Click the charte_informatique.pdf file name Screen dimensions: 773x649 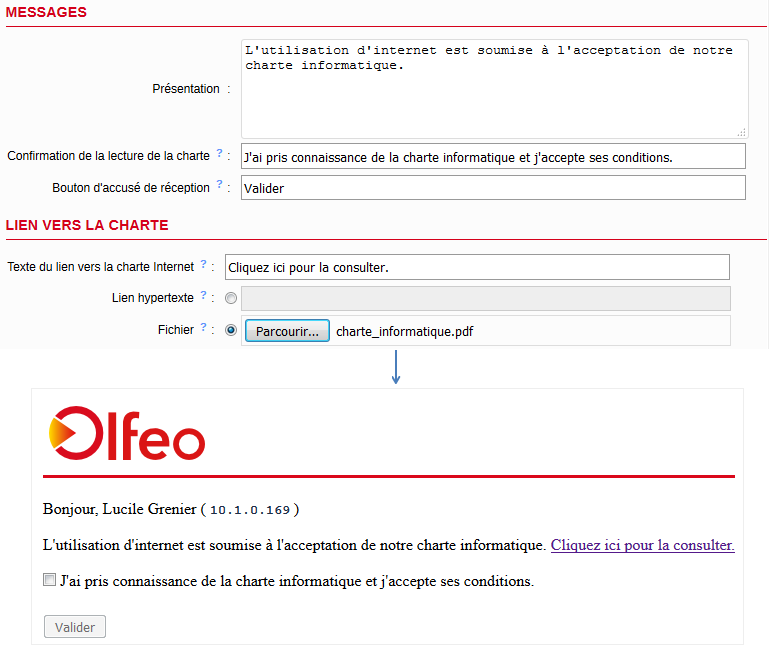pyautogui.click(x=405, y=332)
